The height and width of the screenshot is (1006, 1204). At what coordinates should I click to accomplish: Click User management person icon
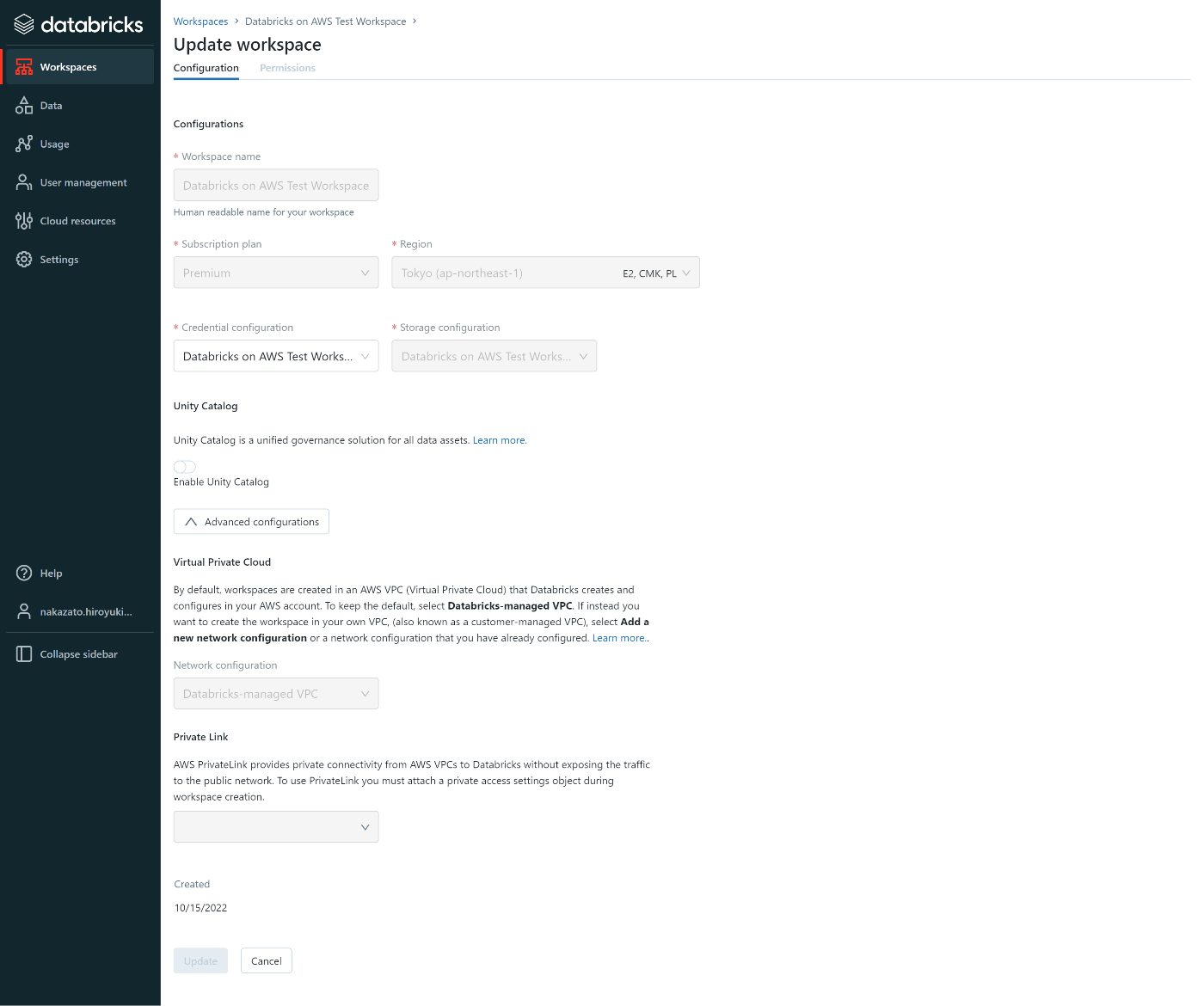point(24,182)
